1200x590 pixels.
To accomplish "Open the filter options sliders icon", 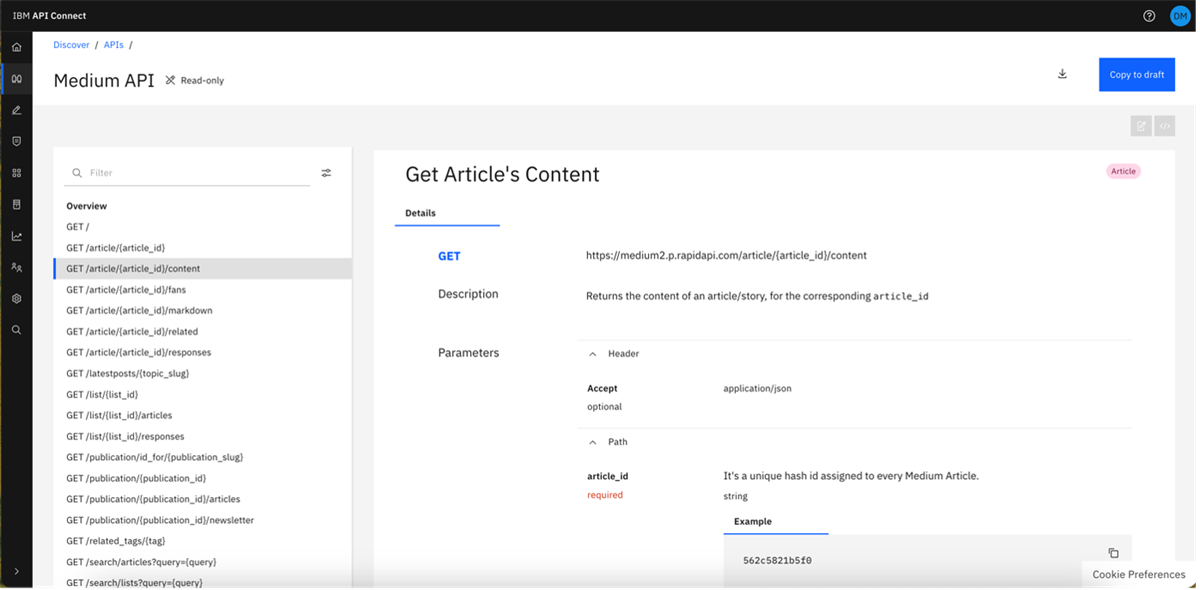I will click(x=326, y=173).
